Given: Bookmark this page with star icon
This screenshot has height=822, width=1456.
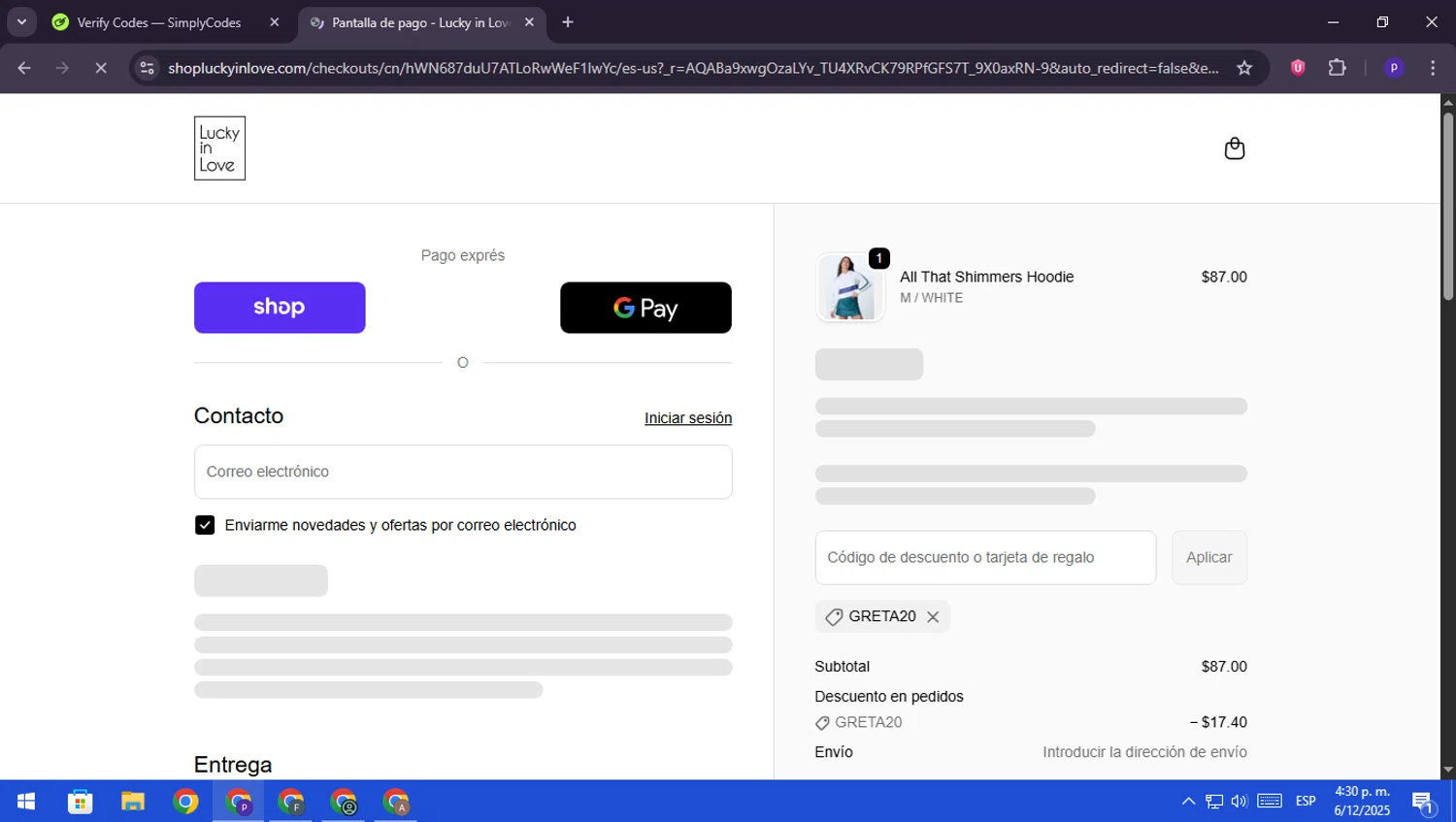Looking at the screenshot, I should tap(1244, 68).
